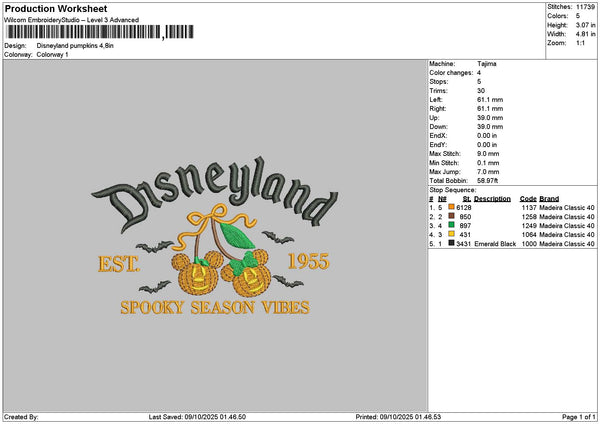Click the design name 'Disneyland pumpkins 4,8in'
Viewport: 600px width, 424px height.
click(75, 46)
